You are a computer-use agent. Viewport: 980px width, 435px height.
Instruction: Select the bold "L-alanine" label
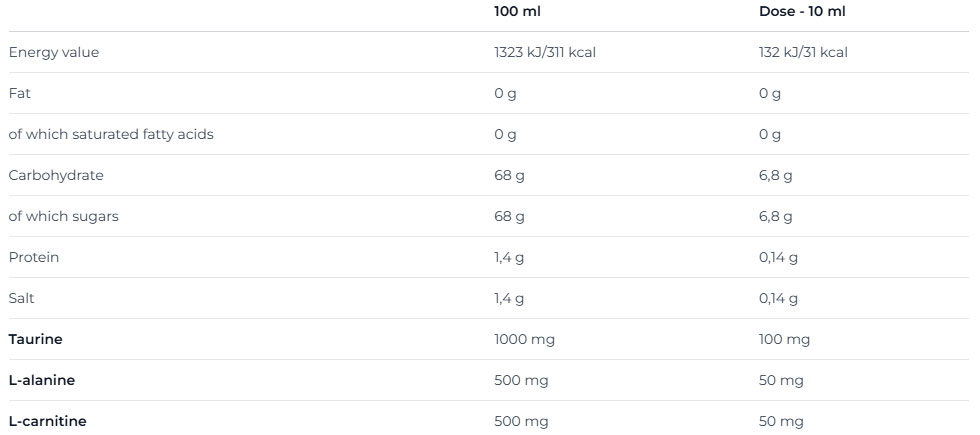(42, 381)
